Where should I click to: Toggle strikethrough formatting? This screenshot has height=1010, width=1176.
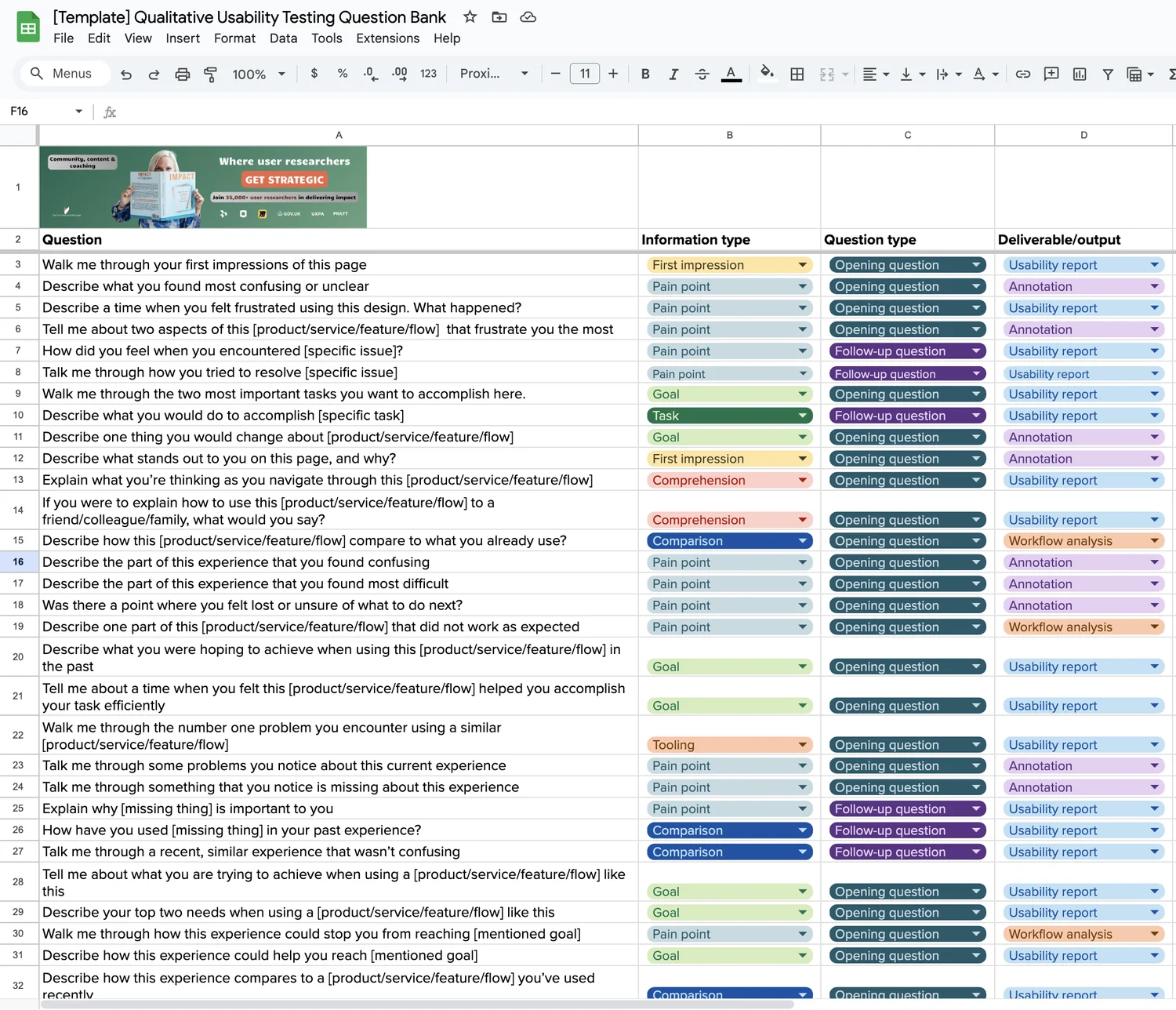[702, 74]
